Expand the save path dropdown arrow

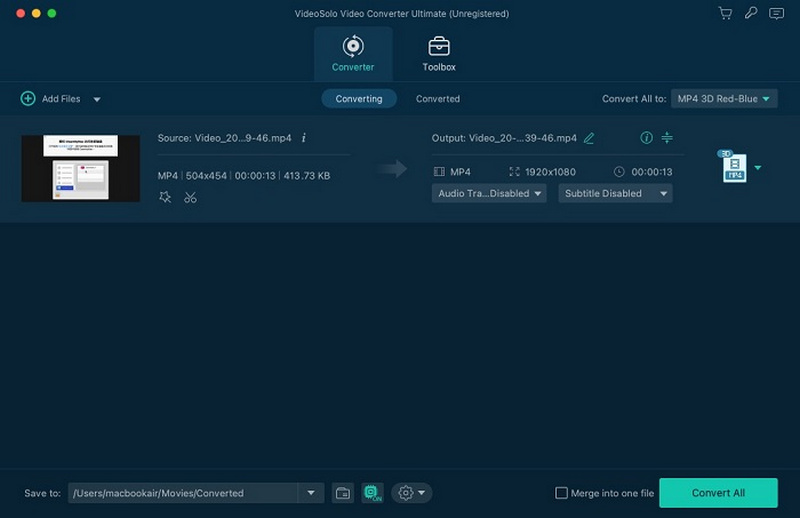(x=311, y=493)
